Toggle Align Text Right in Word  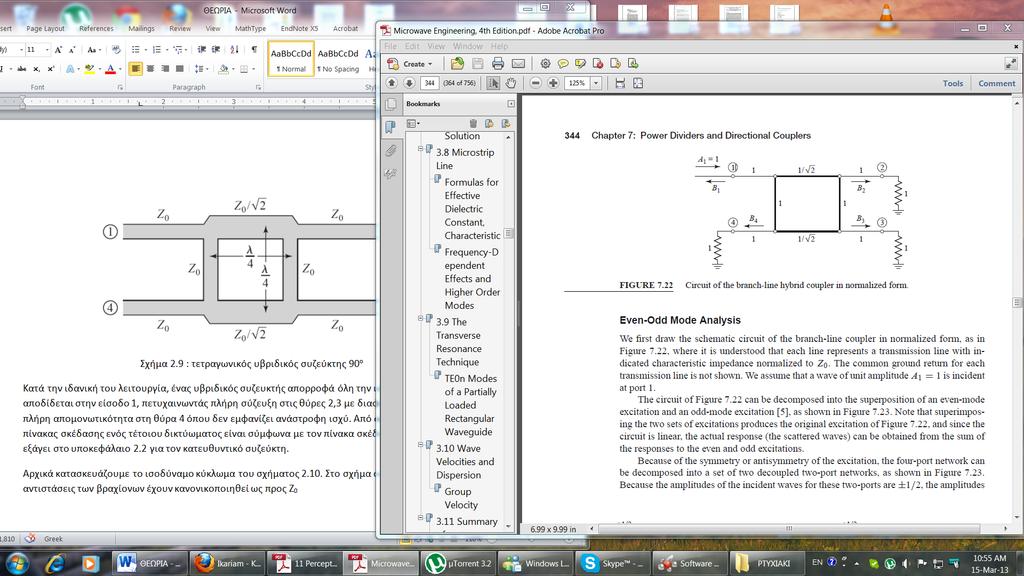(165, 69)
